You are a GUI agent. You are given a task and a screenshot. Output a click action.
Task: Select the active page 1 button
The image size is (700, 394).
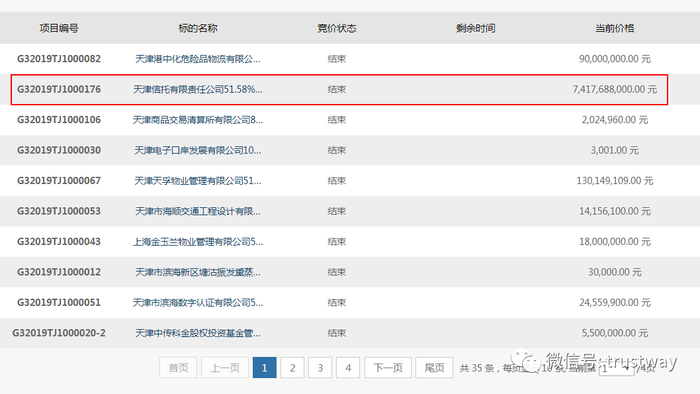point(264,368)
